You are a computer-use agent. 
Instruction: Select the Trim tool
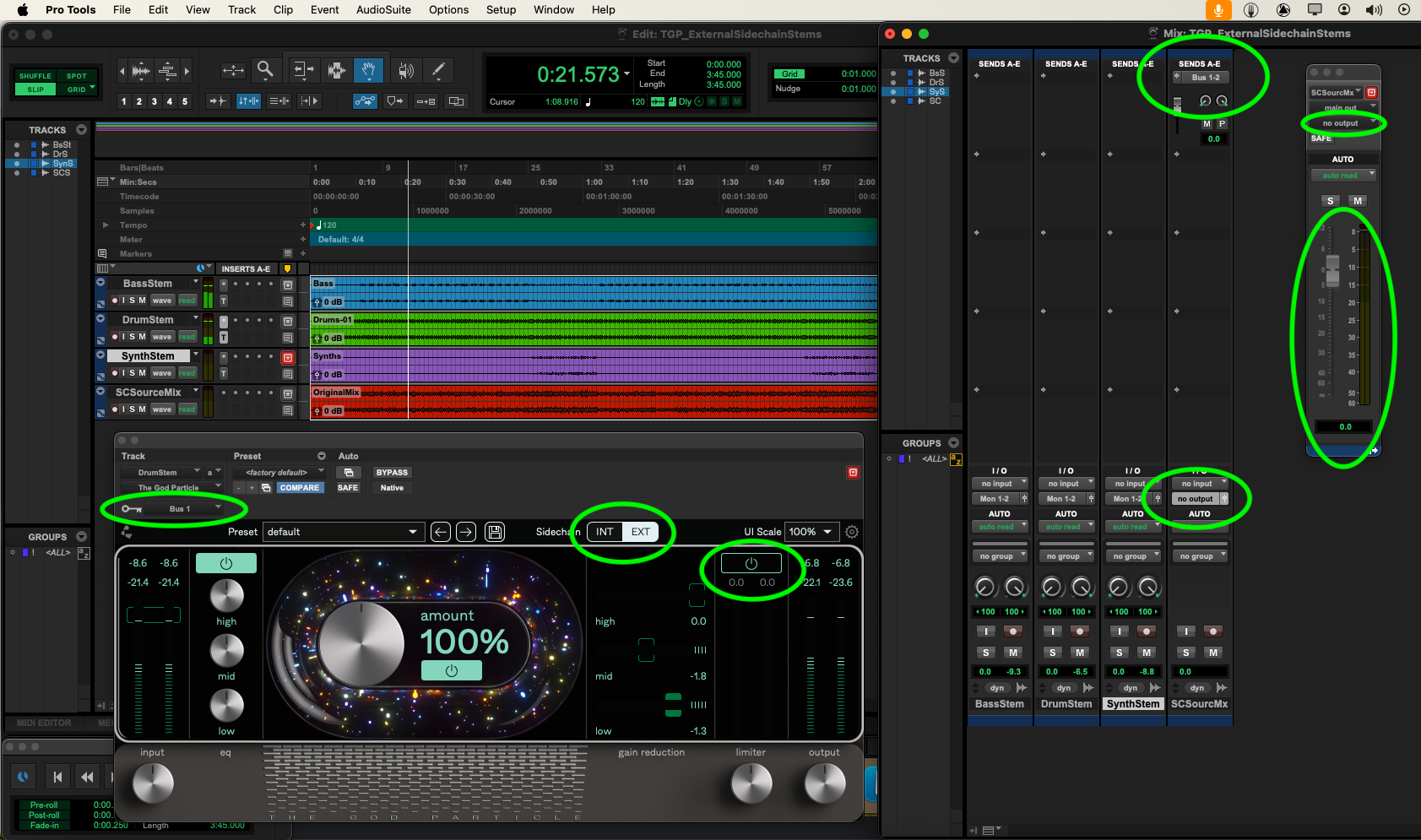[x=304, y=70]
